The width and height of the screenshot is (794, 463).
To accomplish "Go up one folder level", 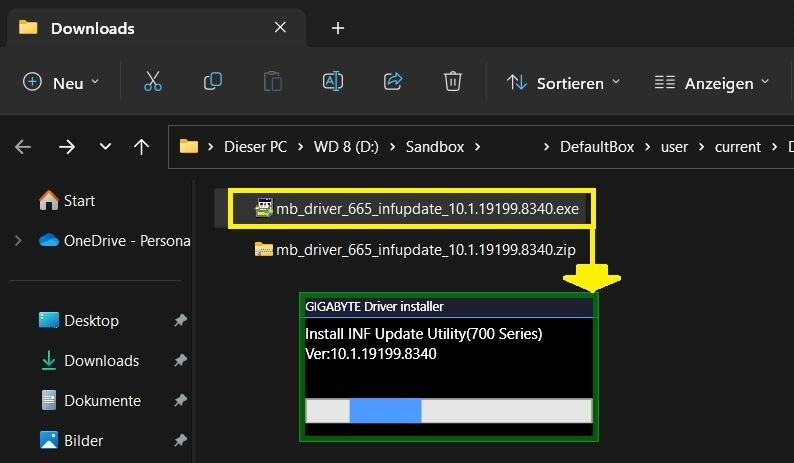I will tap(141, 147).
